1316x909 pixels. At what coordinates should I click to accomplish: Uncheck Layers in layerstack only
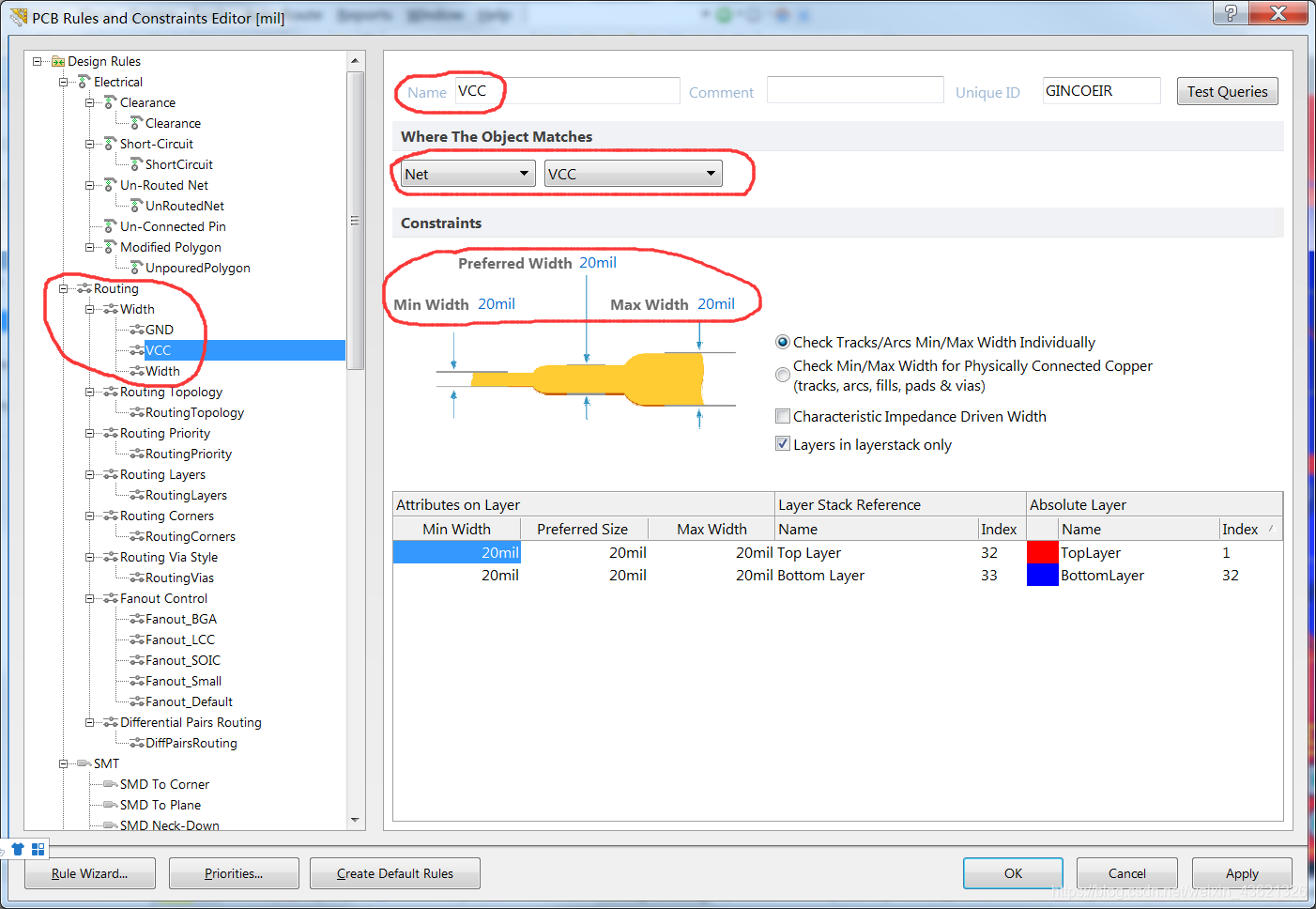point(783,444)
